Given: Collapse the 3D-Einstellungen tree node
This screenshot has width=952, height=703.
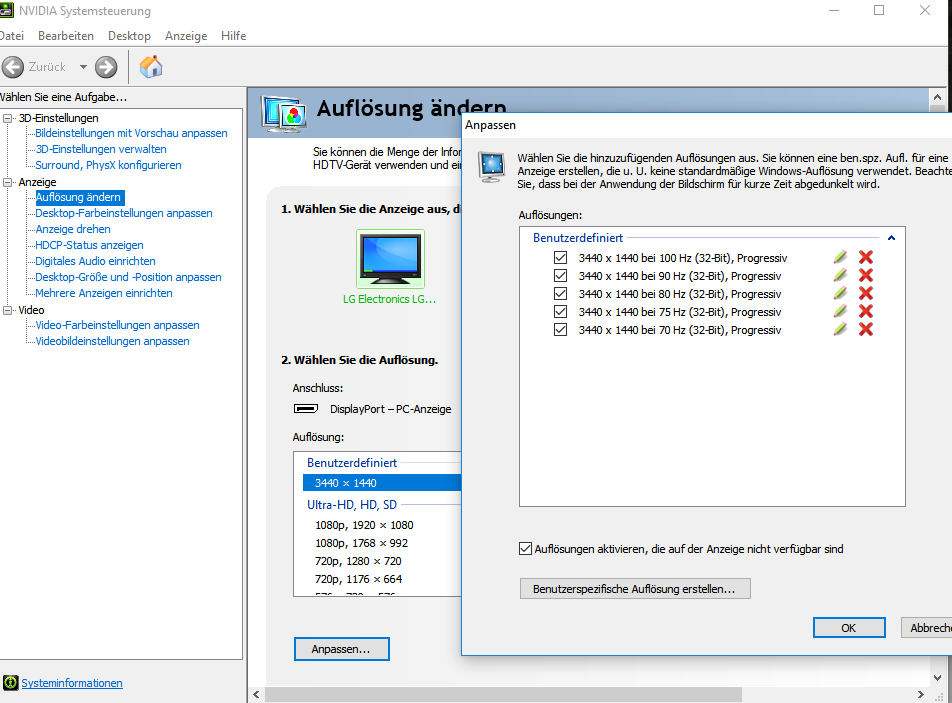Looking at the screenshot, I should tap(7, 118).
